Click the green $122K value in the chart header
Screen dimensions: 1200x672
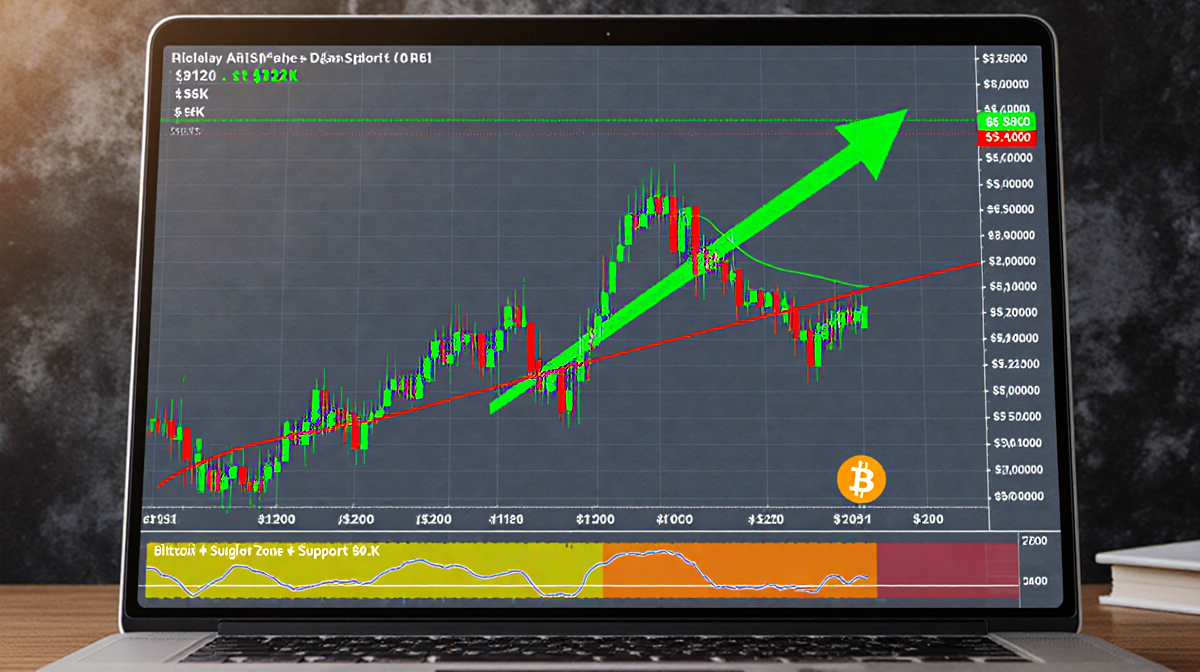pos(271,76)
